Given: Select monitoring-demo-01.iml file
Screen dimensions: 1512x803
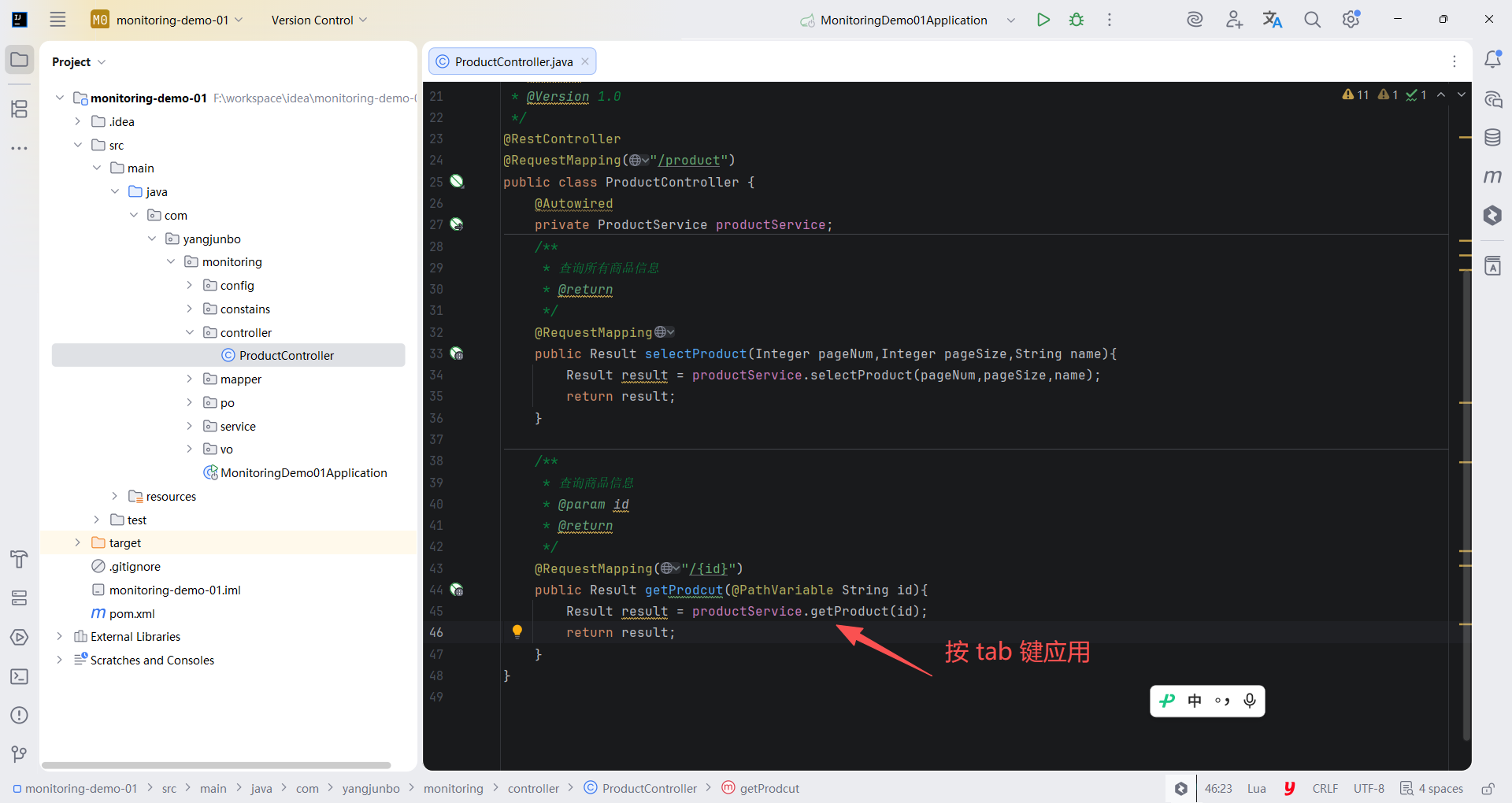Looking at the screenshot, I should pos(166,590).
